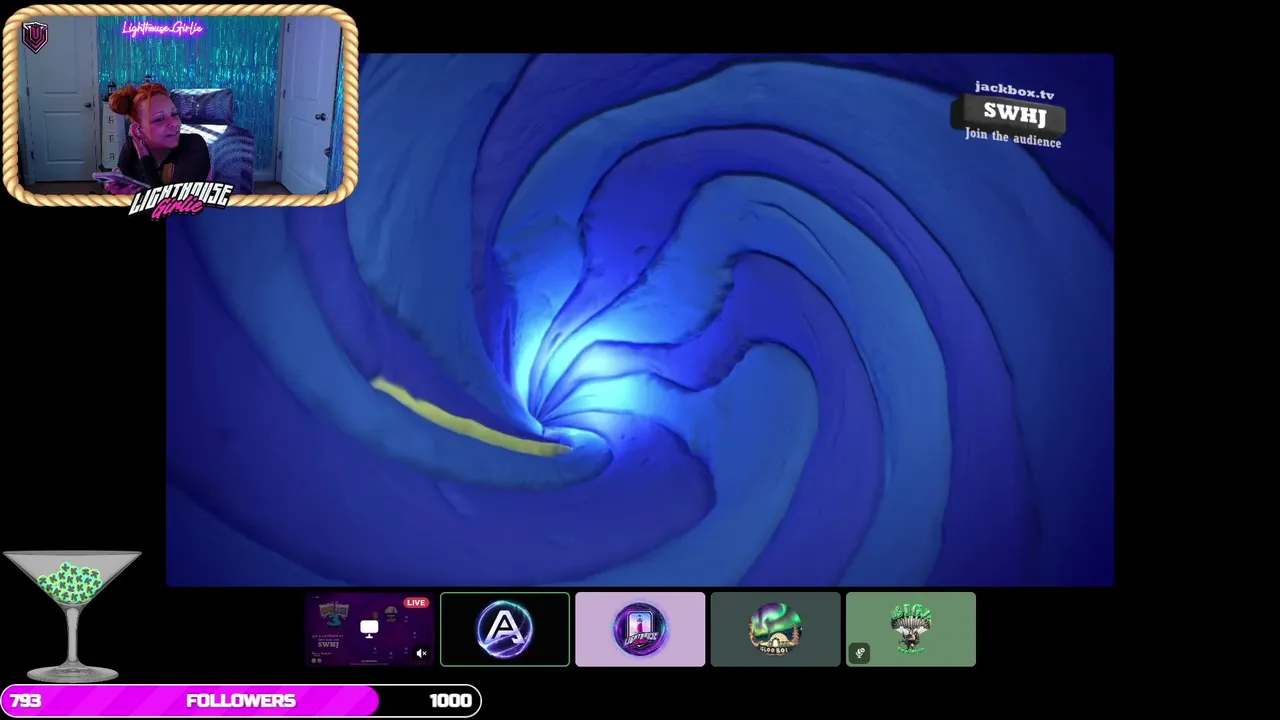The image size is (1280, 720).
Task: Click the martini glass widget
Action: (72, 616)
